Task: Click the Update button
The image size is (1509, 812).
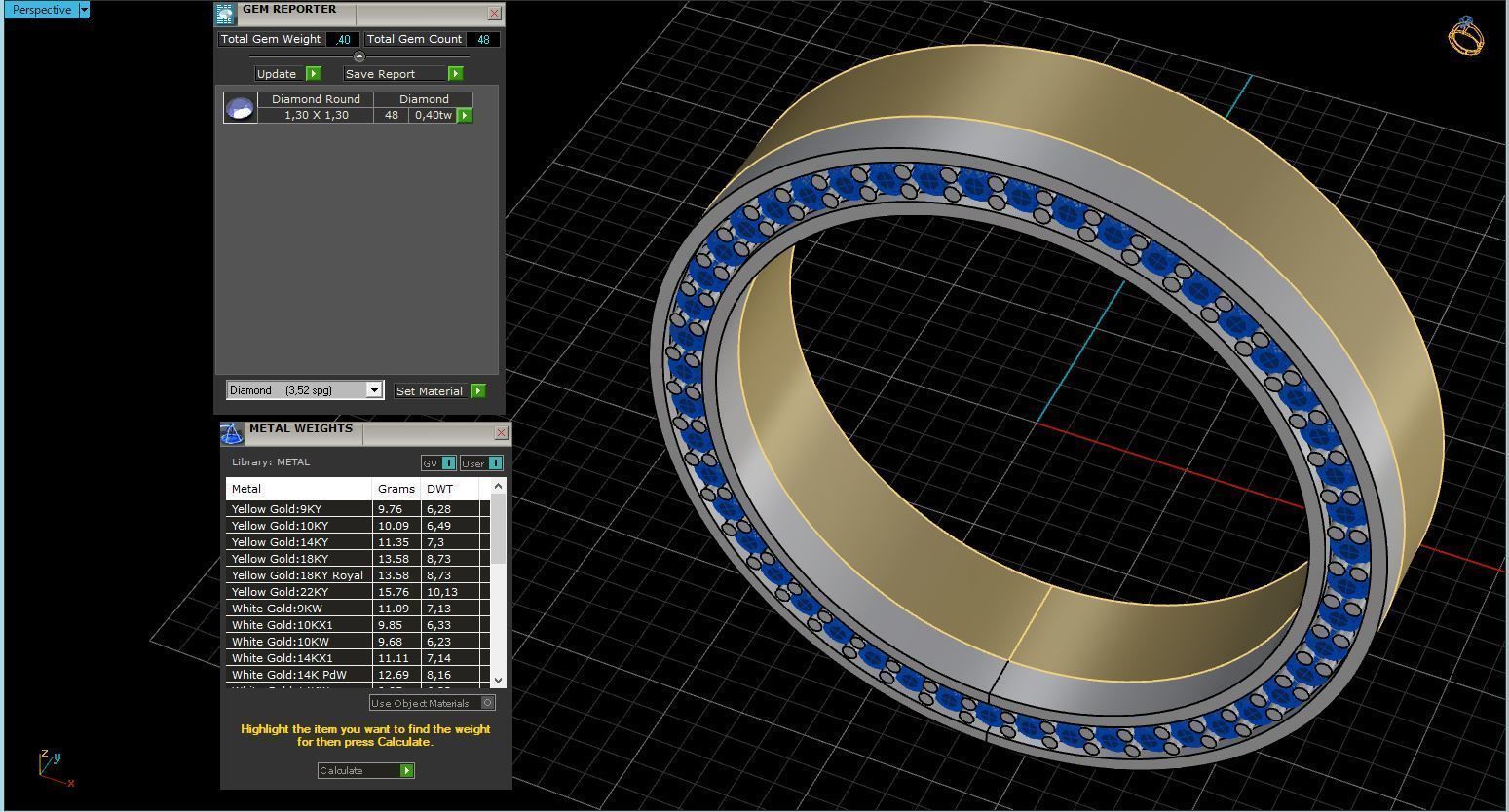Action: [x=287, y=74]
